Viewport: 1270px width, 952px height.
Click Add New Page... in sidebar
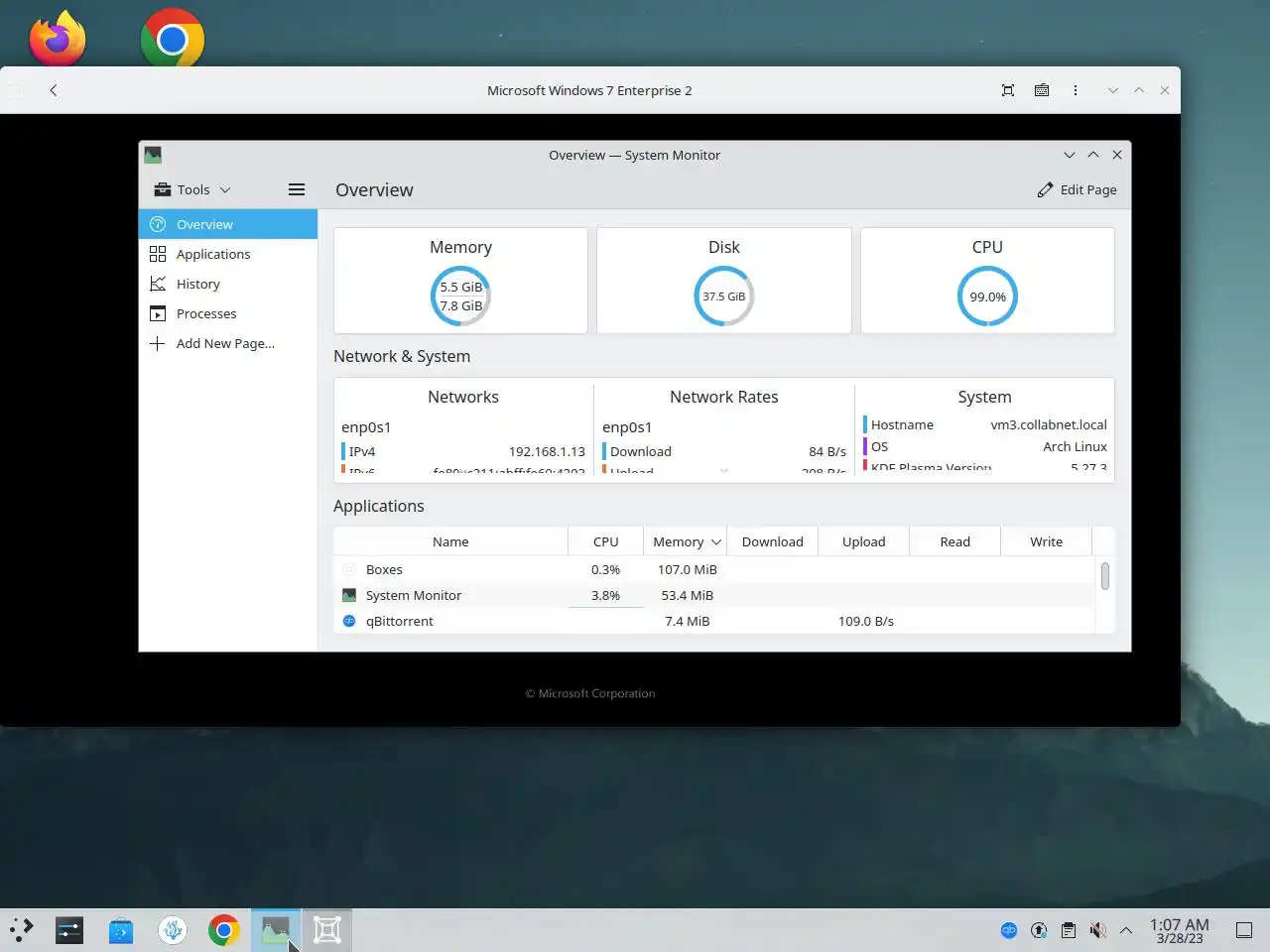pyautogui.click(x=228, y=343)
